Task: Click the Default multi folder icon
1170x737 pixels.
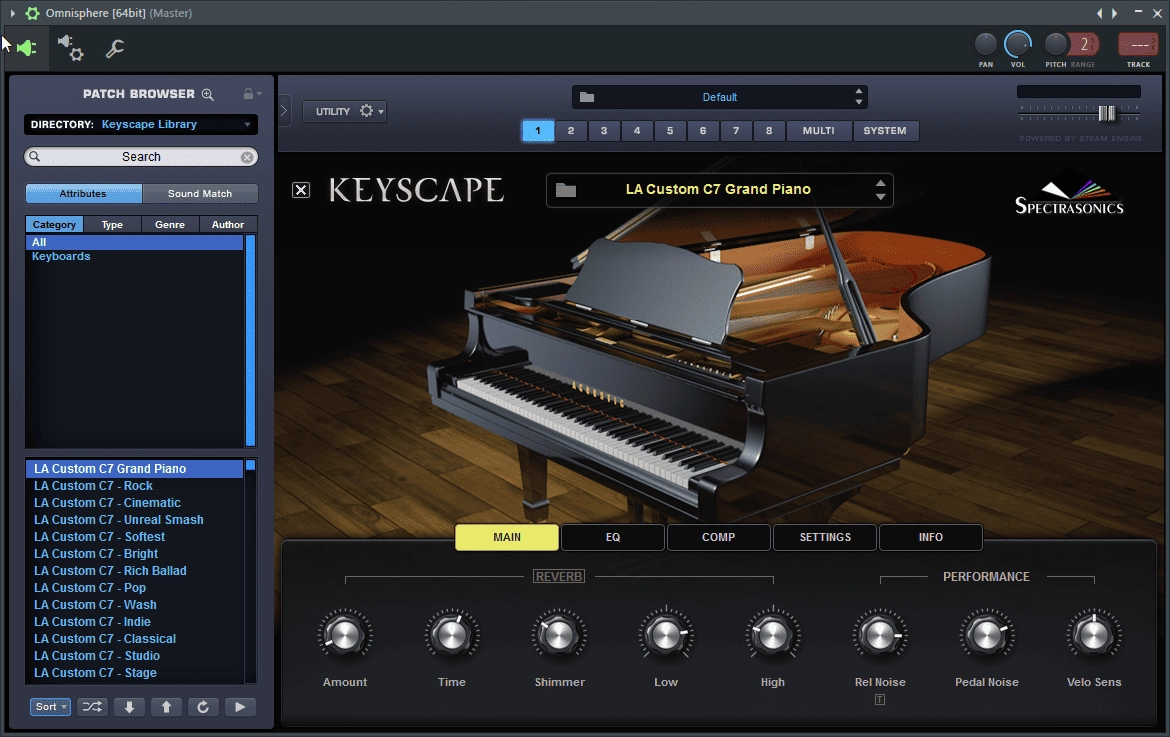Action: 587,97
